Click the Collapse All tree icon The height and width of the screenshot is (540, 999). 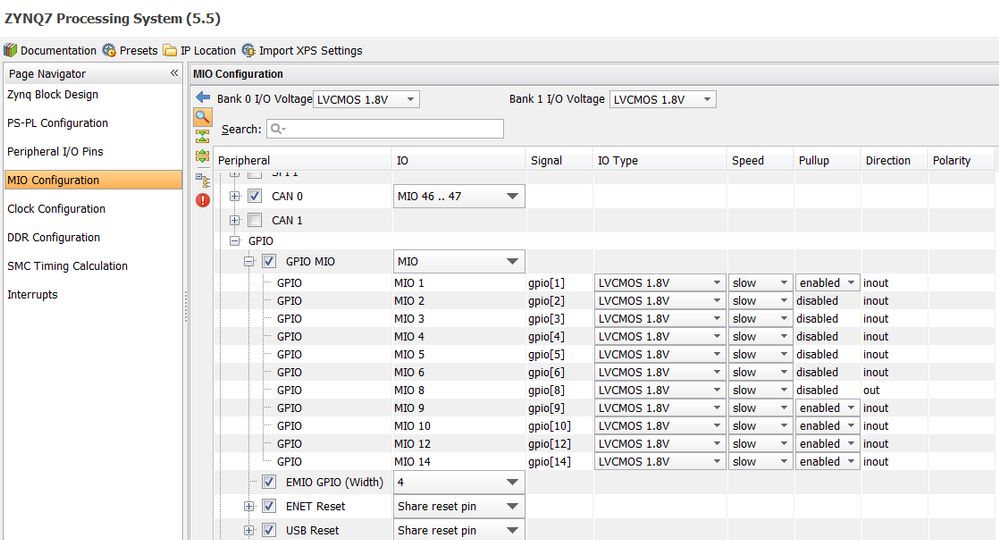tap(203, 136)
